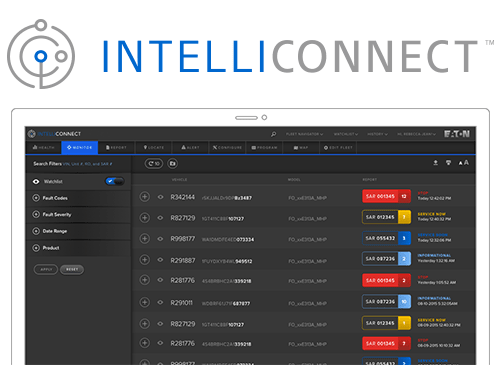
Task: Click the Vehicle column header
Action: coord(179,180)
